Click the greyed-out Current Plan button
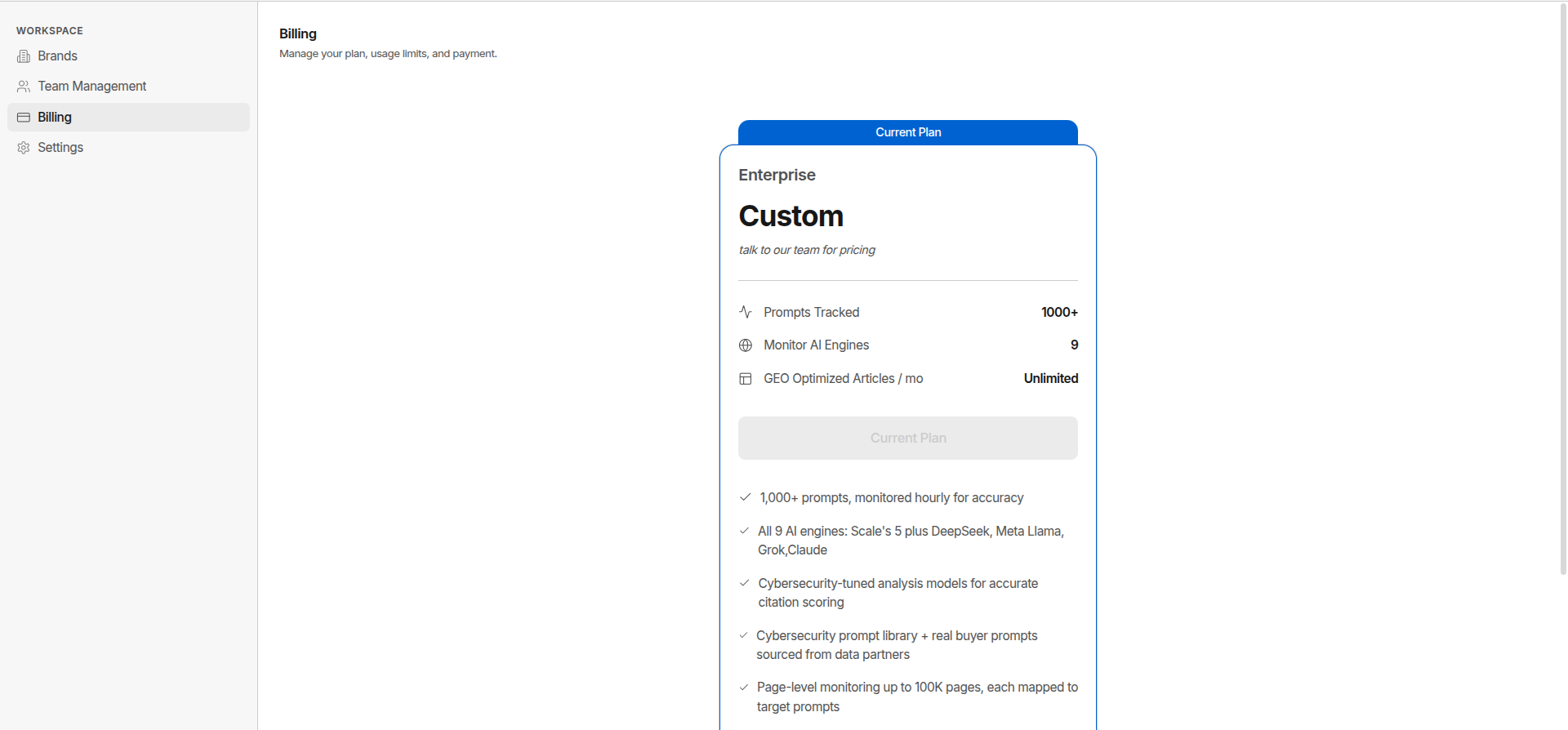The height and width of the screenshot is (730, 1568). tap(908, 438)
